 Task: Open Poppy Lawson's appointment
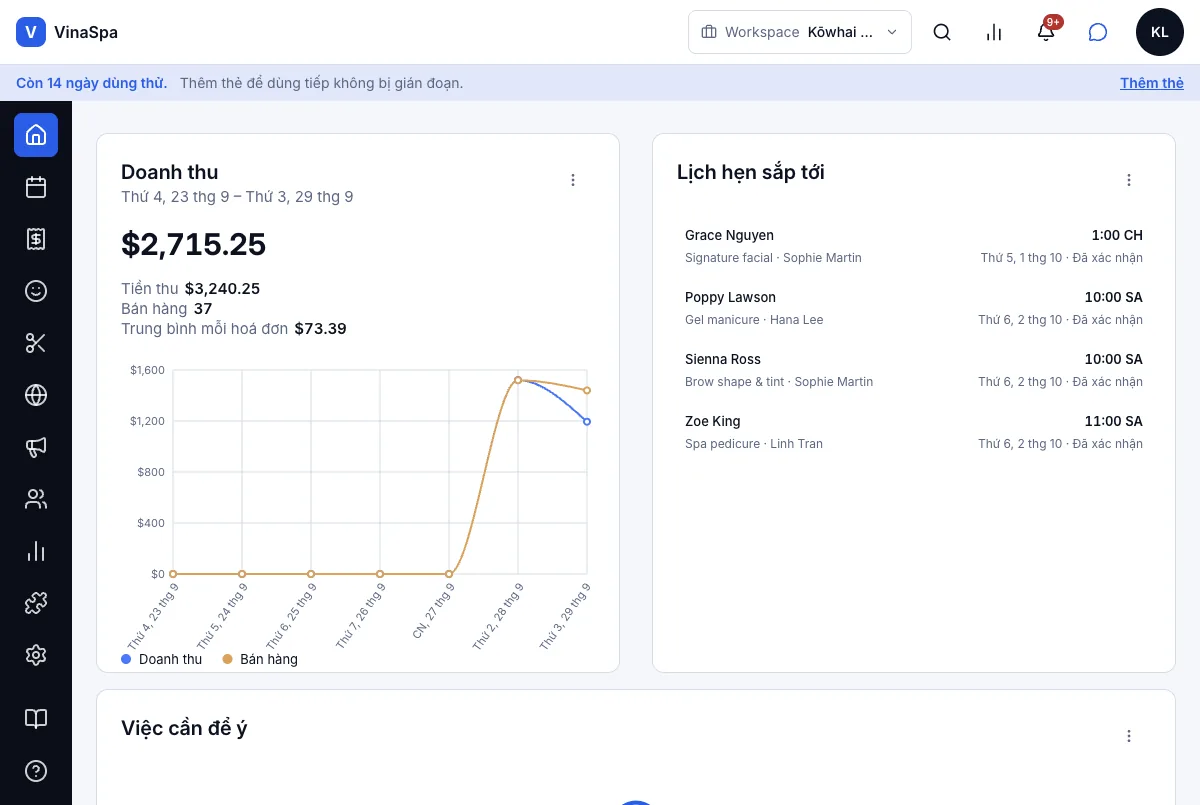[x=914, y=308]
